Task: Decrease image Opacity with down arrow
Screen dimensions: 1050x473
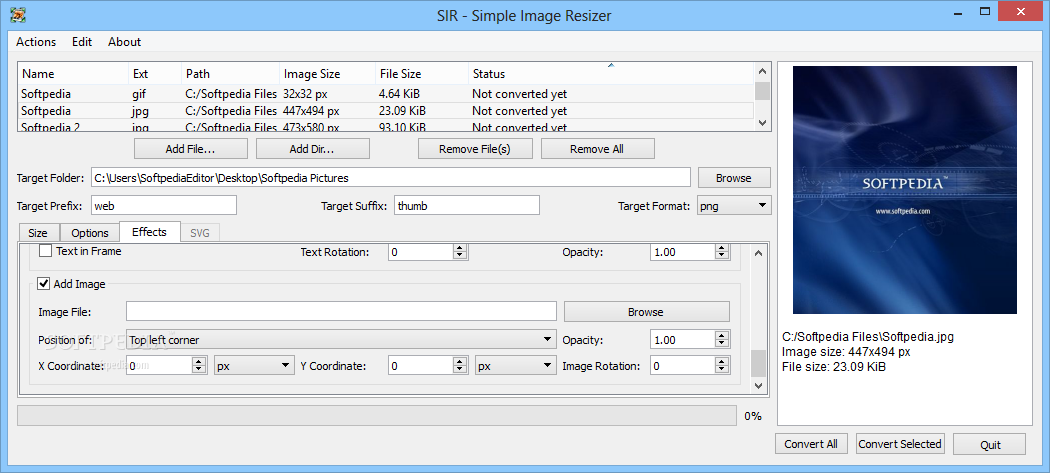Action: 722,344
